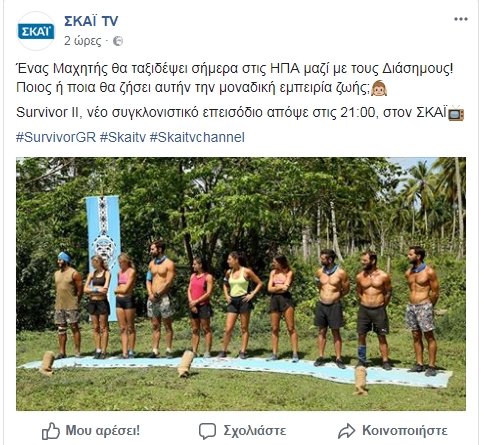Open the Survivor contestants photo

(x=241, y=284)
